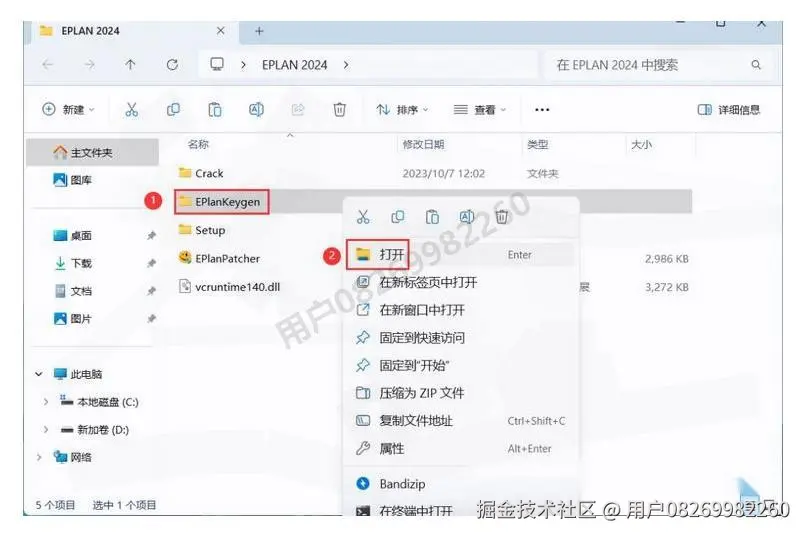Select the EPlanKeygen folder
The height and width of the screenshot is (537, 806).
tap(219, 202)
